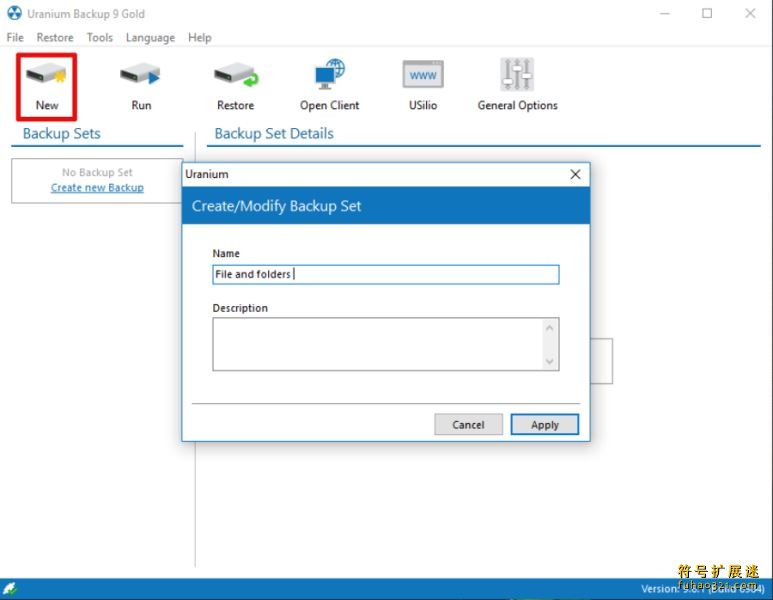Close the Uranium dialog with X

click(575, 174)
